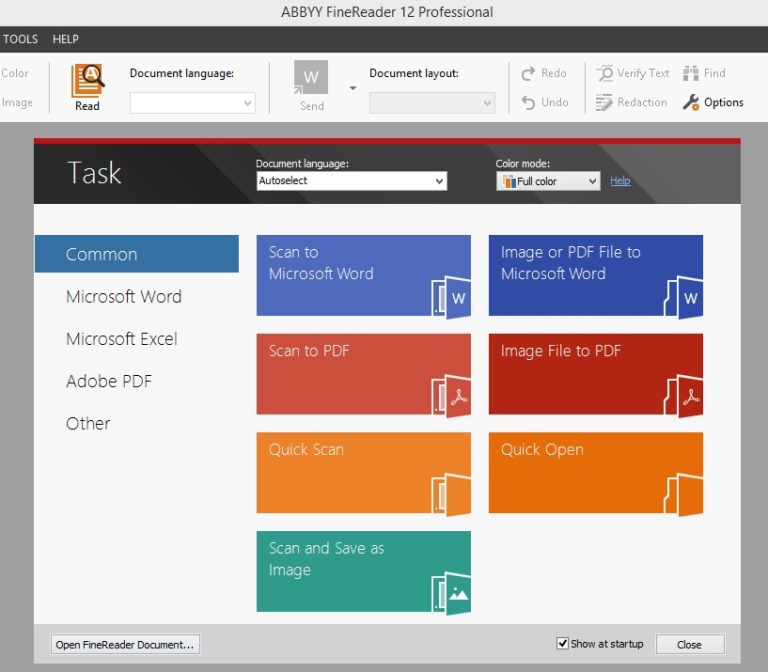The image size is (768, 672).
Task: Click the Read magnifier icon in toolbar
Action: click(x=88, y=81)
